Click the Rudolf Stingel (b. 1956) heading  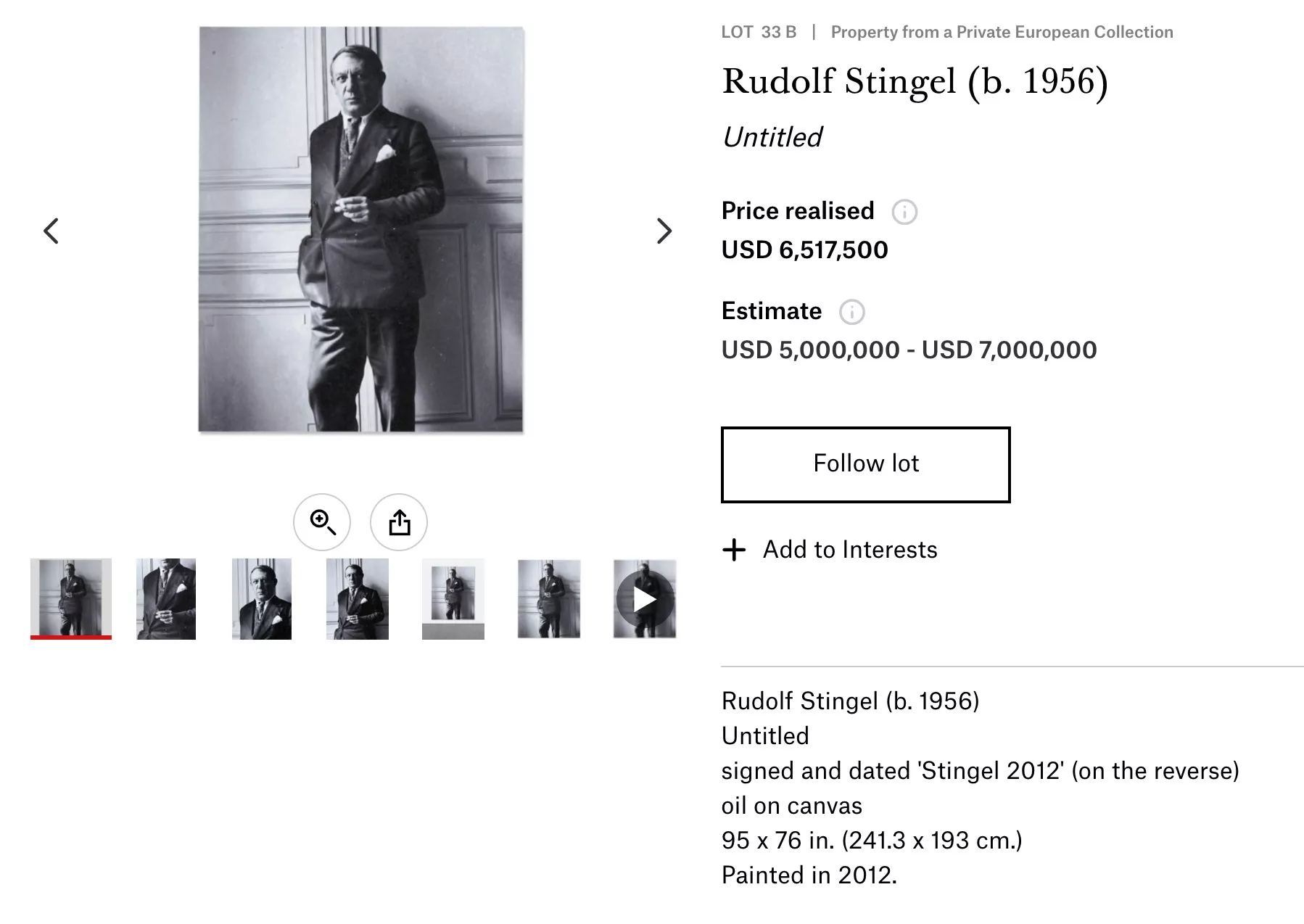pos(915,82)
